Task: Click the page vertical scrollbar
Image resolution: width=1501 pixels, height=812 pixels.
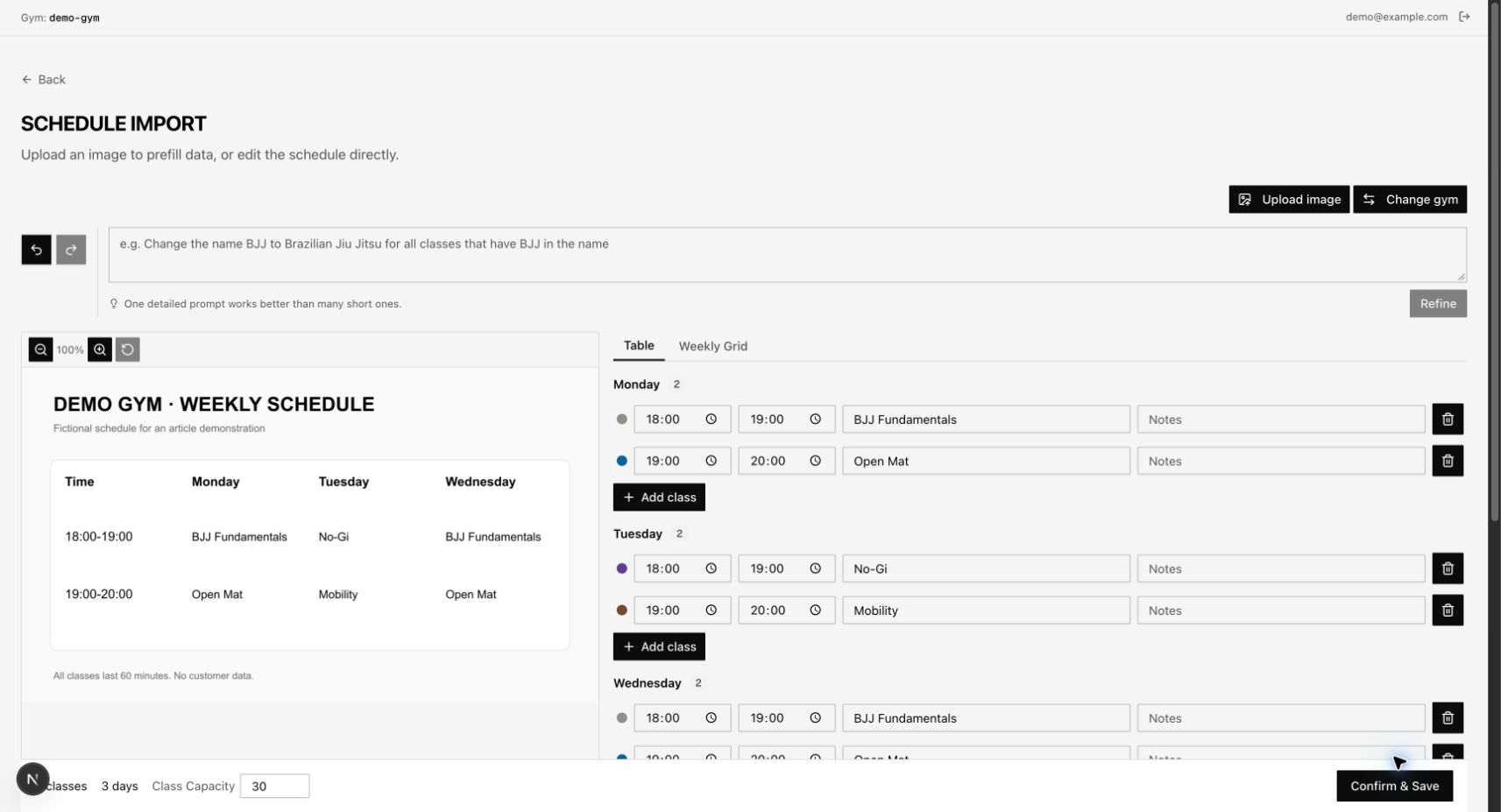Action: tap(1494, 263)
